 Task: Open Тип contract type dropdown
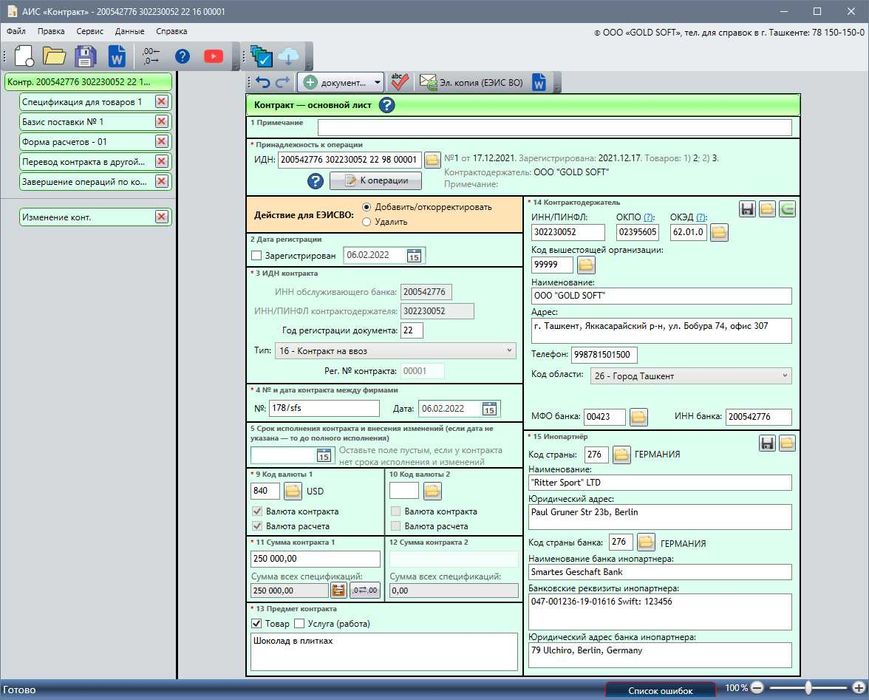[x=395, y=351]
